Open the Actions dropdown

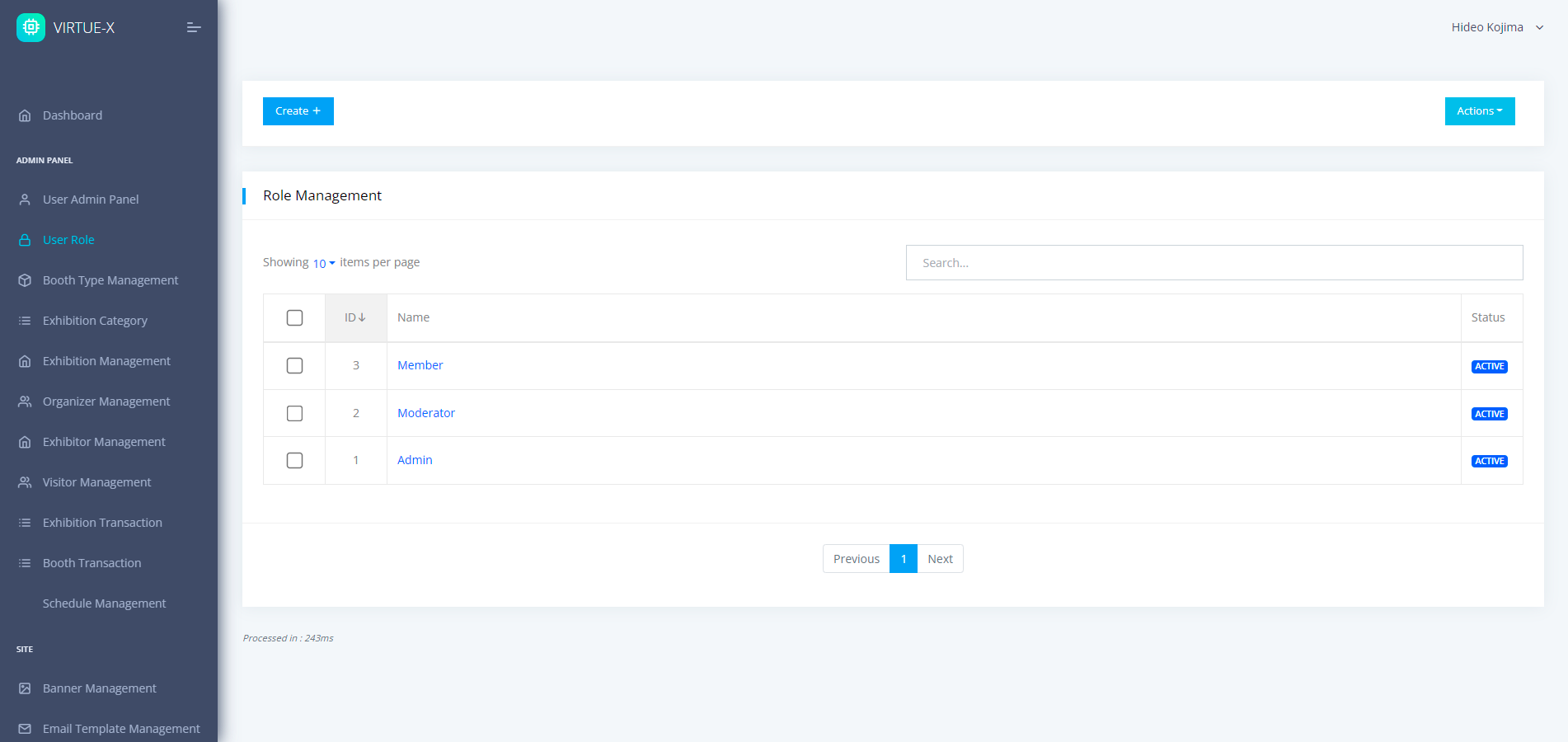click(1479, 111)
